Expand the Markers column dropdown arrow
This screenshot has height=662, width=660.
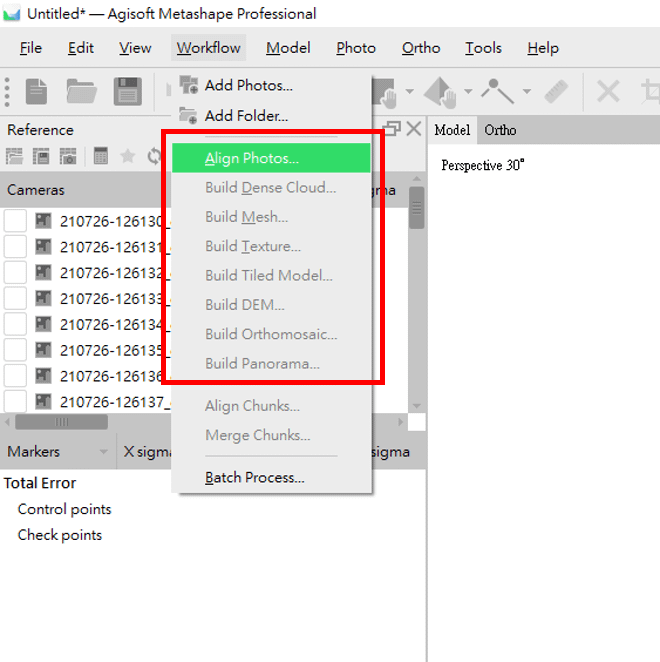103,452
